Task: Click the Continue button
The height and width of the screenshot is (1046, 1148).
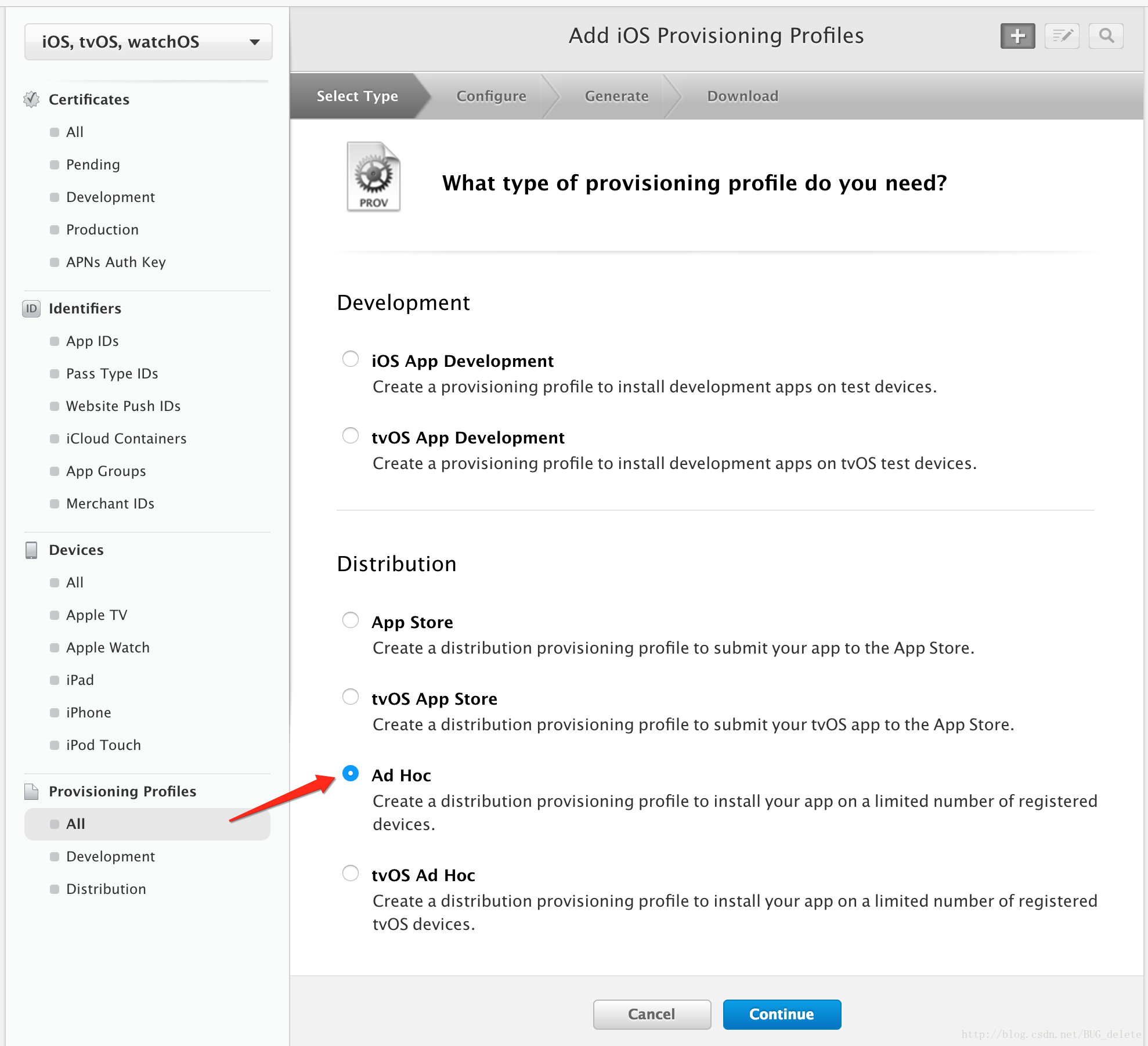Action: tap(782, 1014)
